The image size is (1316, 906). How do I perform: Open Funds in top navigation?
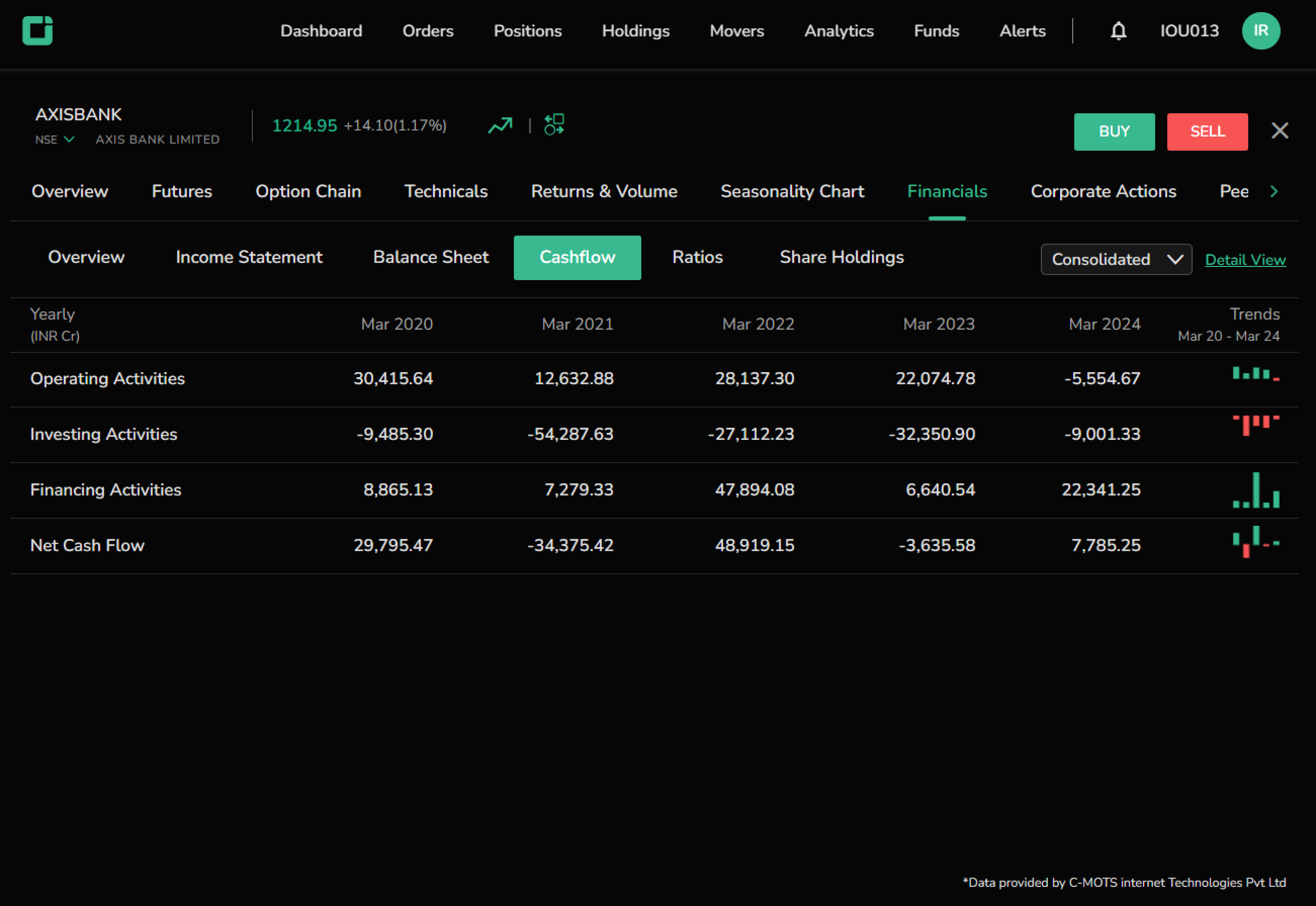[x=936, y=31]
